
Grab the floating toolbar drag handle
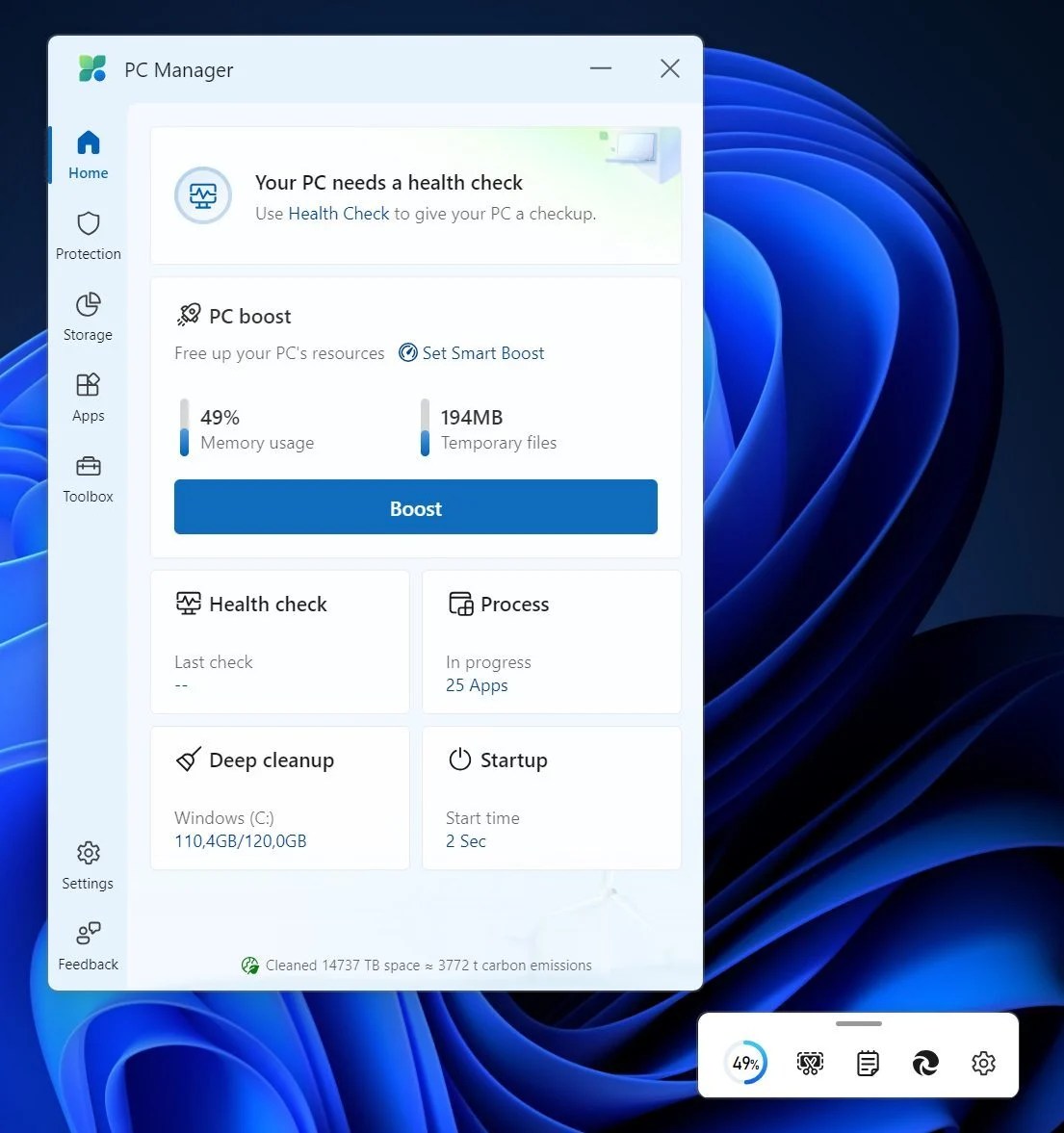[x=857, y=1025]
